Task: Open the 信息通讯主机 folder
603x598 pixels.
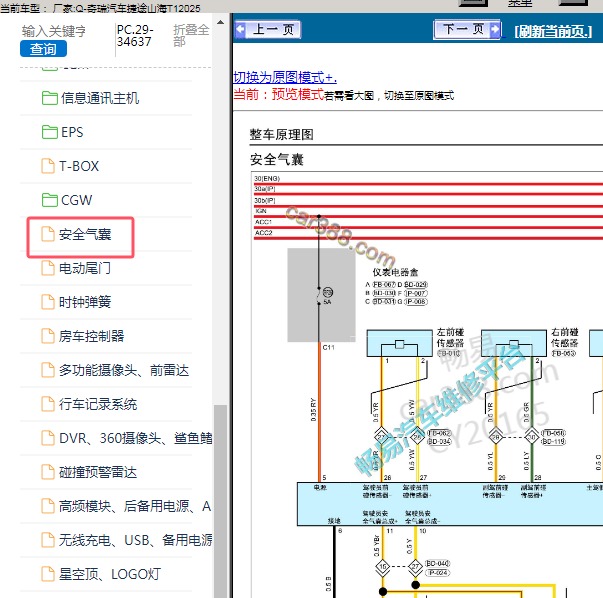Action: coord(100,98)
